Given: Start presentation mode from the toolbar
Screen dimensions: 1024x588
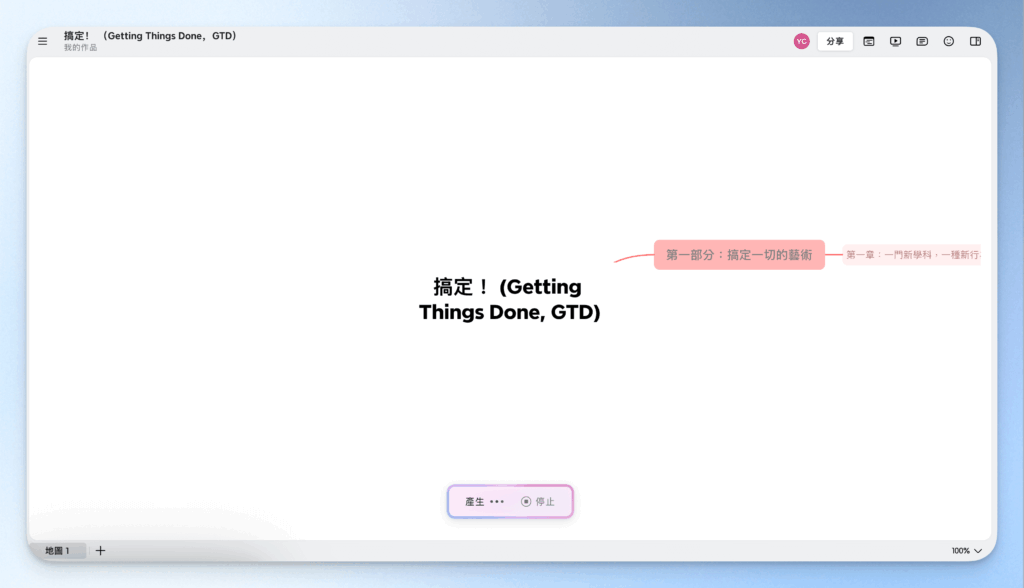Looking at the screenshot, I should click(x=895, y=41).
